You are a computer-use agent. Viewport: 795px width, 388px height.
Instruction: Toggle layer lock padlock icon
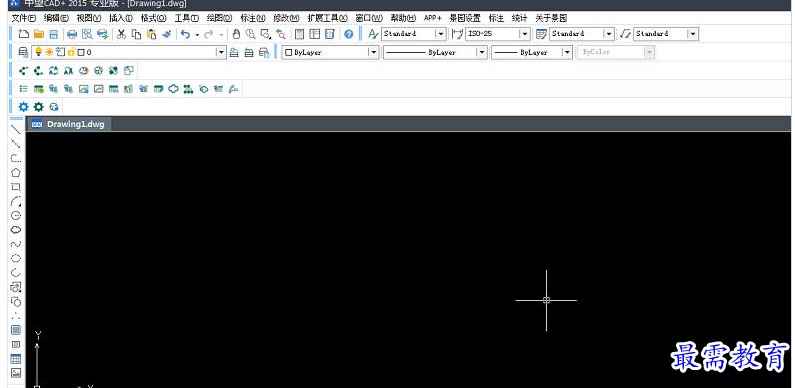click(x=71, y=52)
